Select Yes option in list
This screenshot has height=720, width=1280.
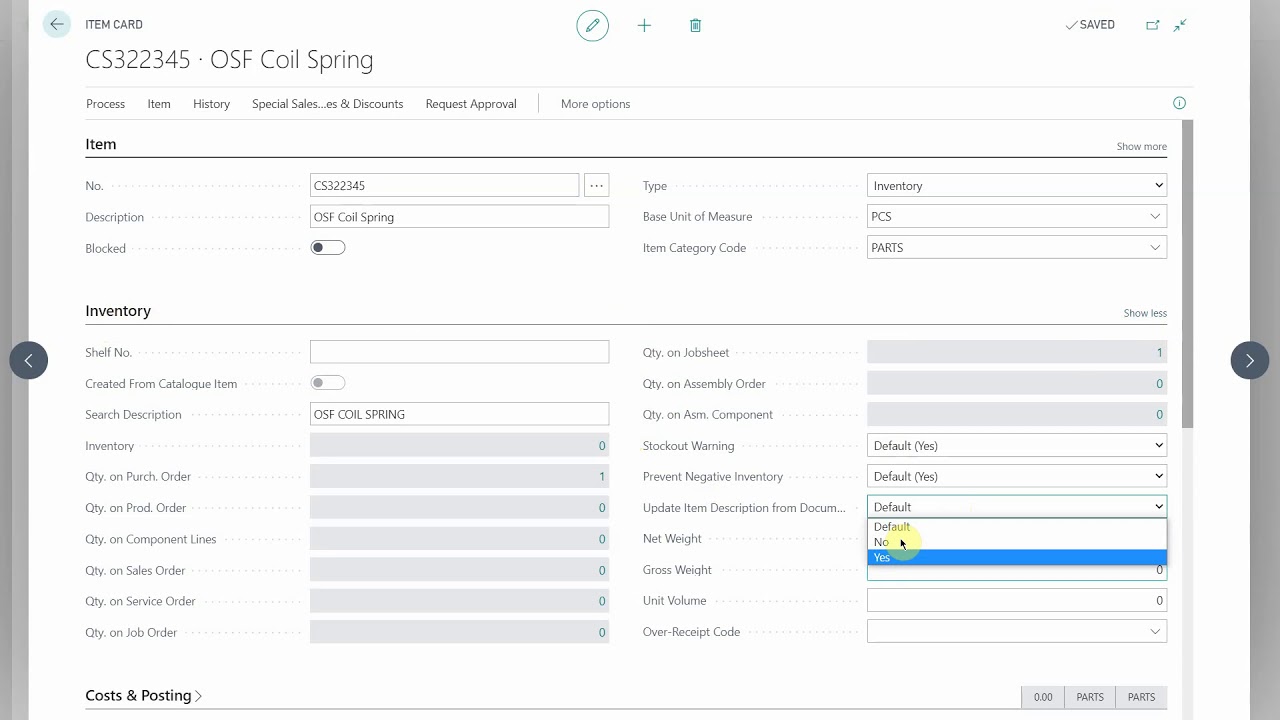[1017, 557]
